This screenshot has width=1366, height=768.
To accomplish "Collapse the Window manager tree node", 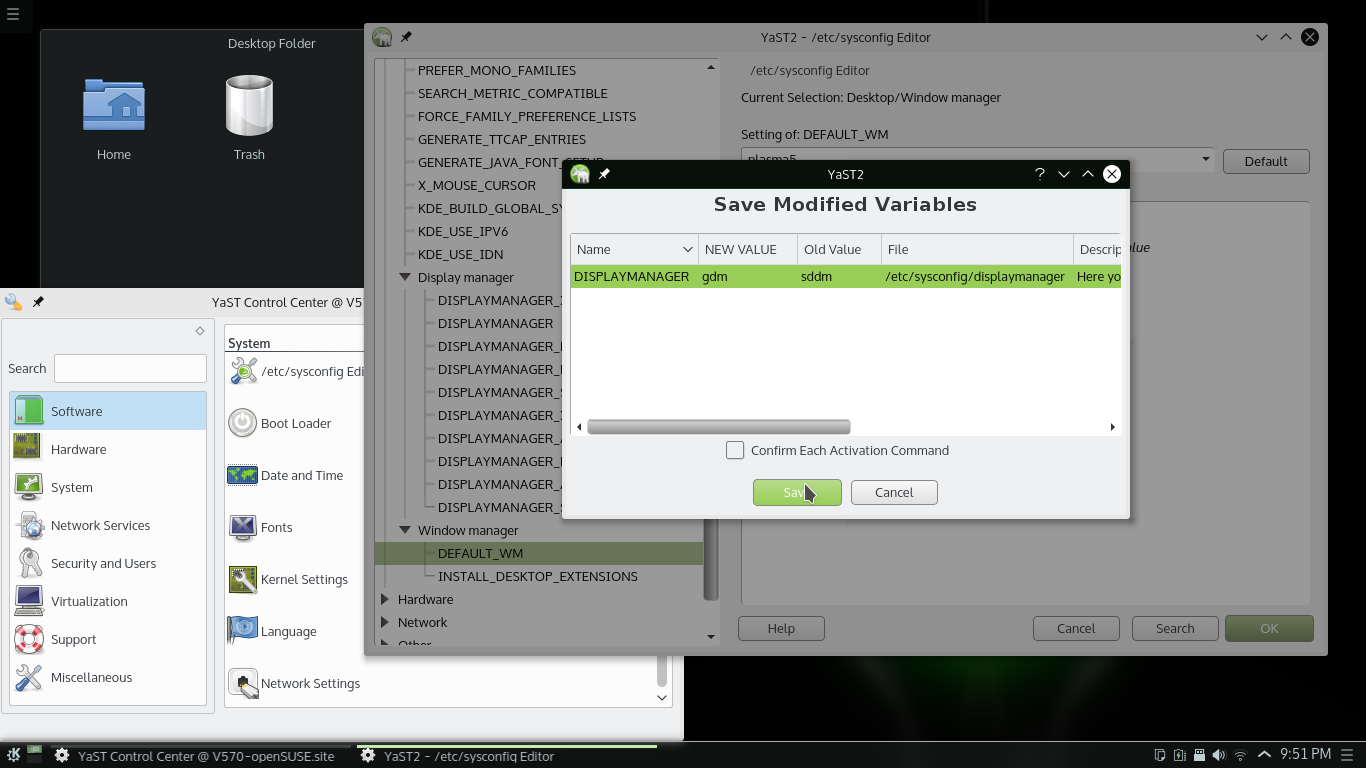I will [x=405, y=530].
